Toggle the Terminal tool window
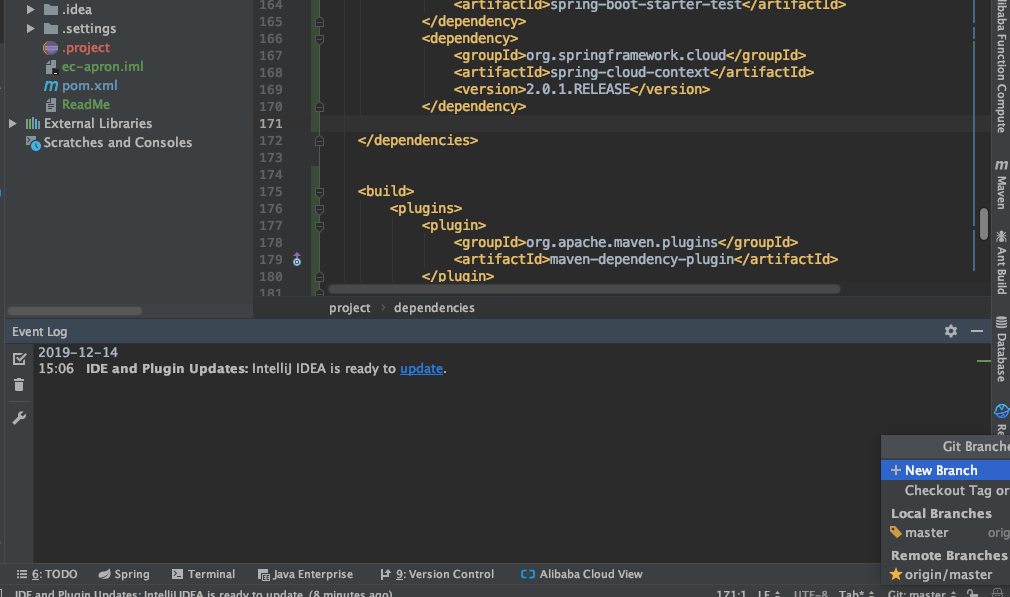This screenshot has height=597, width=1010. click(203, 573)
